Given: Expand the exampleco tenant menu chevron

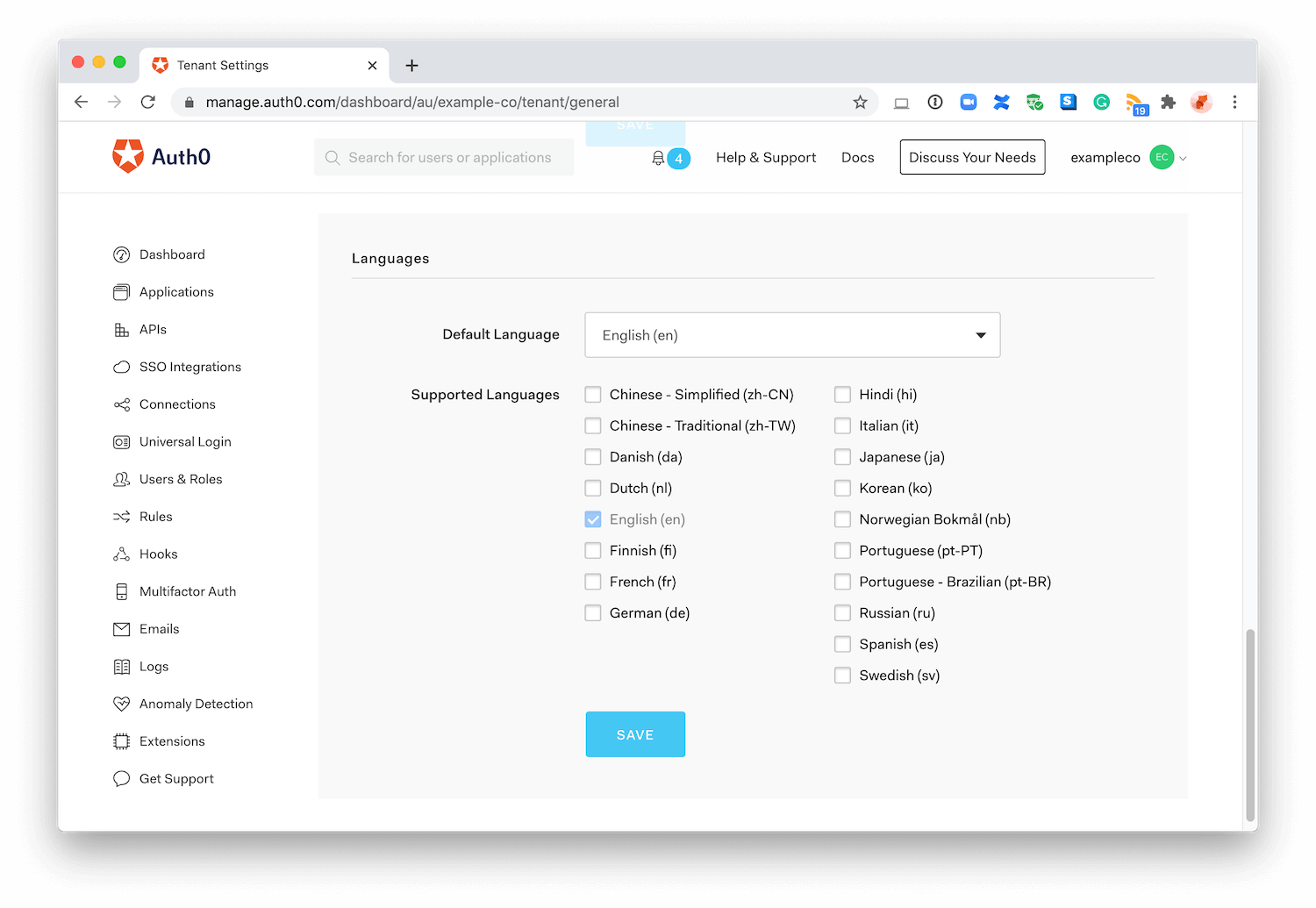Looking at the screenshot, I should 1183,159.
